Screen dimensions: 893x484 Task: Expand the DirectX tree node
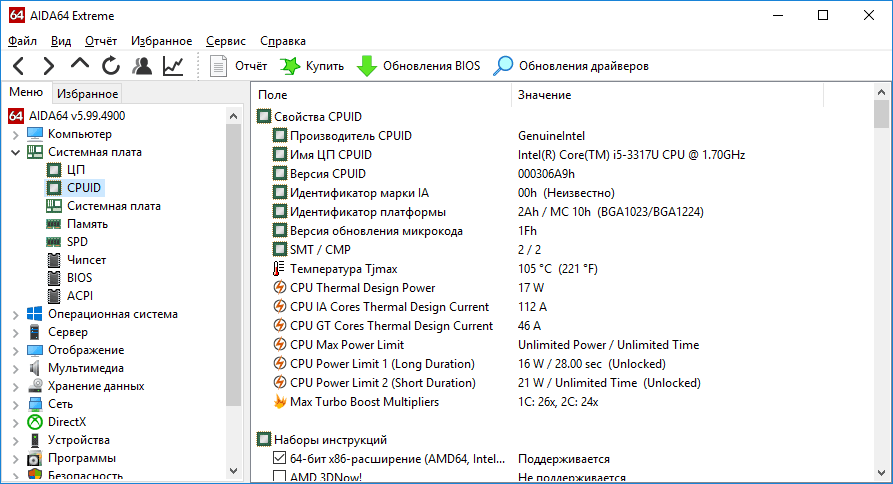click(15, 423)
